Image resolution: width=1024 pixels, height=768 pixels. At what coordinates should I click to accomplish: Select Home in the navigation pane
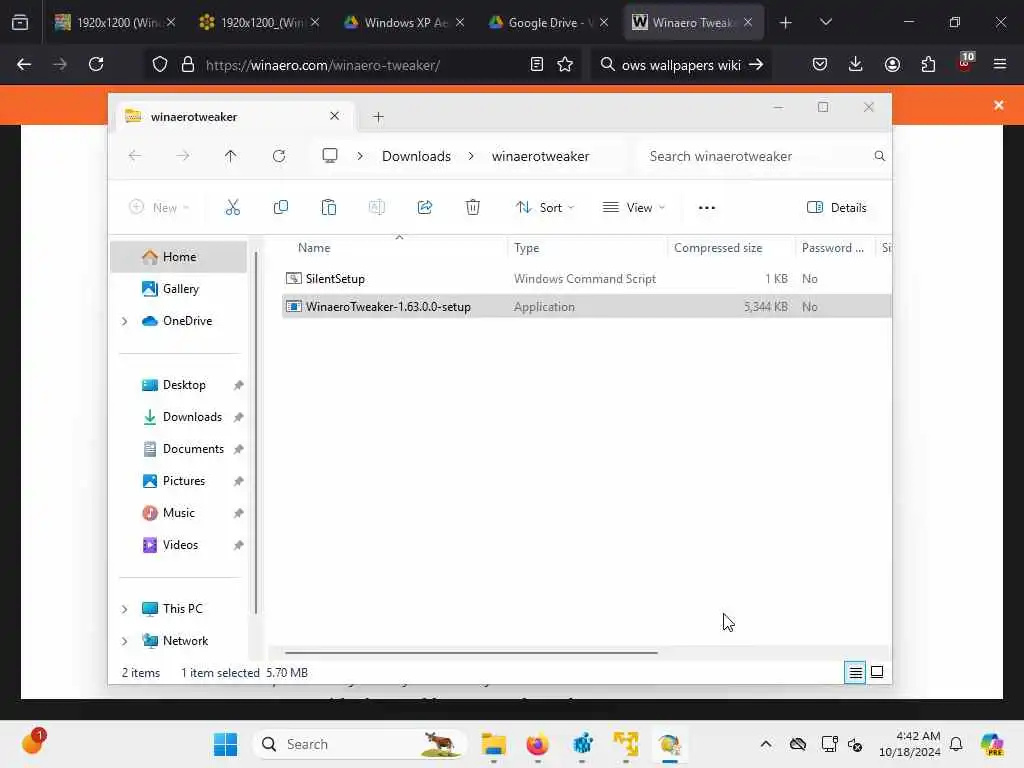pyautogui.click(x=178, y=257)
